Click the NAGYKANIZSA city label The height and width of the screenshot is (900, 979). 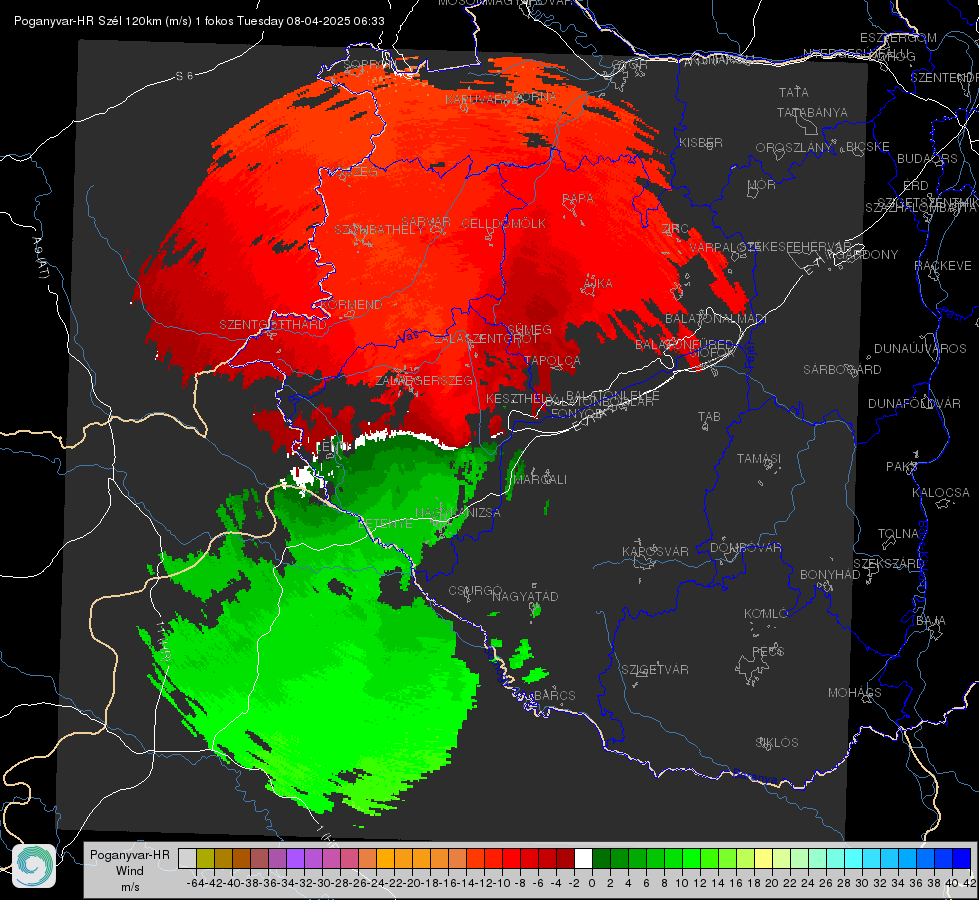point(458,513)
